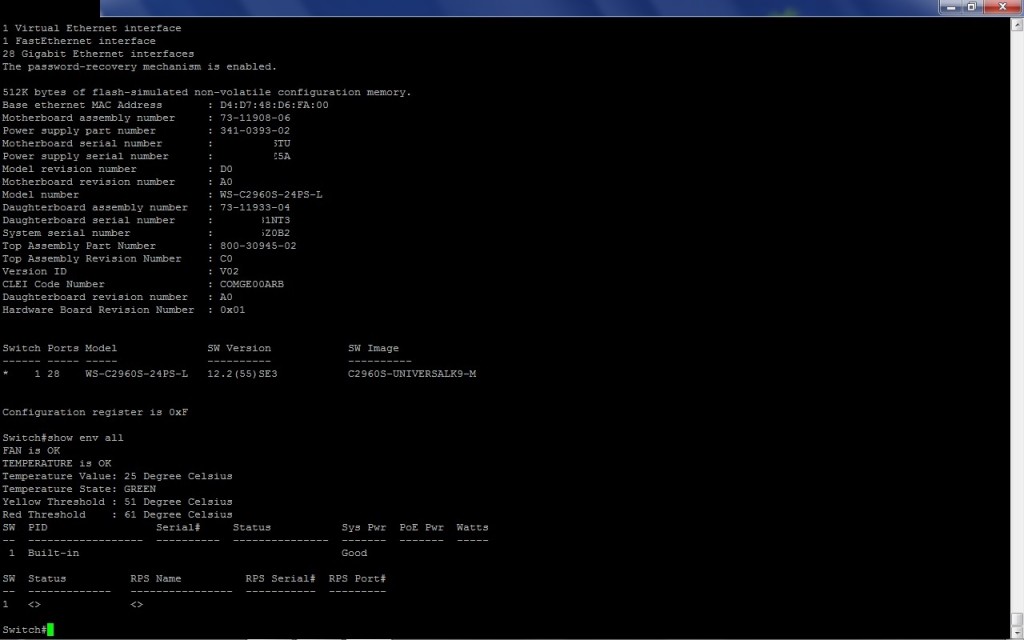Click Top Assembly Part Number 800-30945-02
The image size is (1024, 640).
pos(258,246)
